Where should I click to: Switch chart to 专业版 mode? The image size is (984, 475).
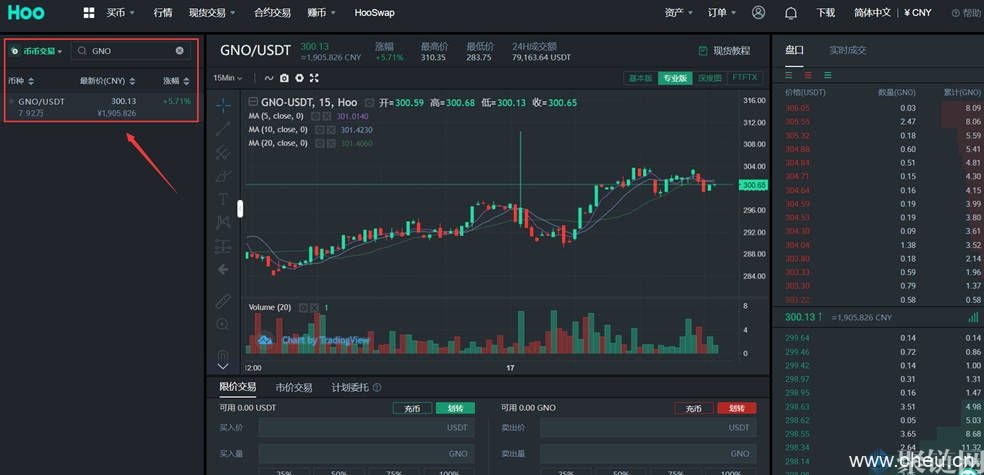675,77
